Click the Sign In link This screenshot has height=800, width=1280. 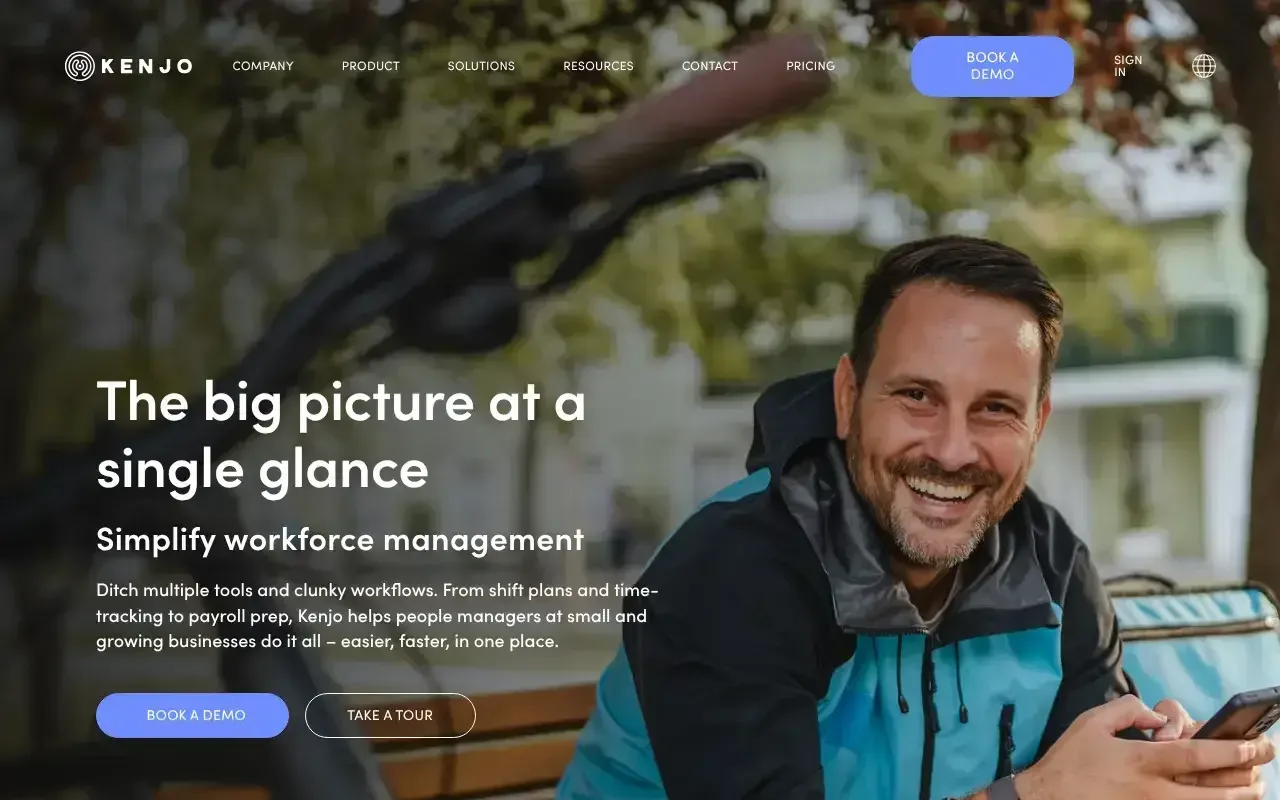tap(1127, 66)
